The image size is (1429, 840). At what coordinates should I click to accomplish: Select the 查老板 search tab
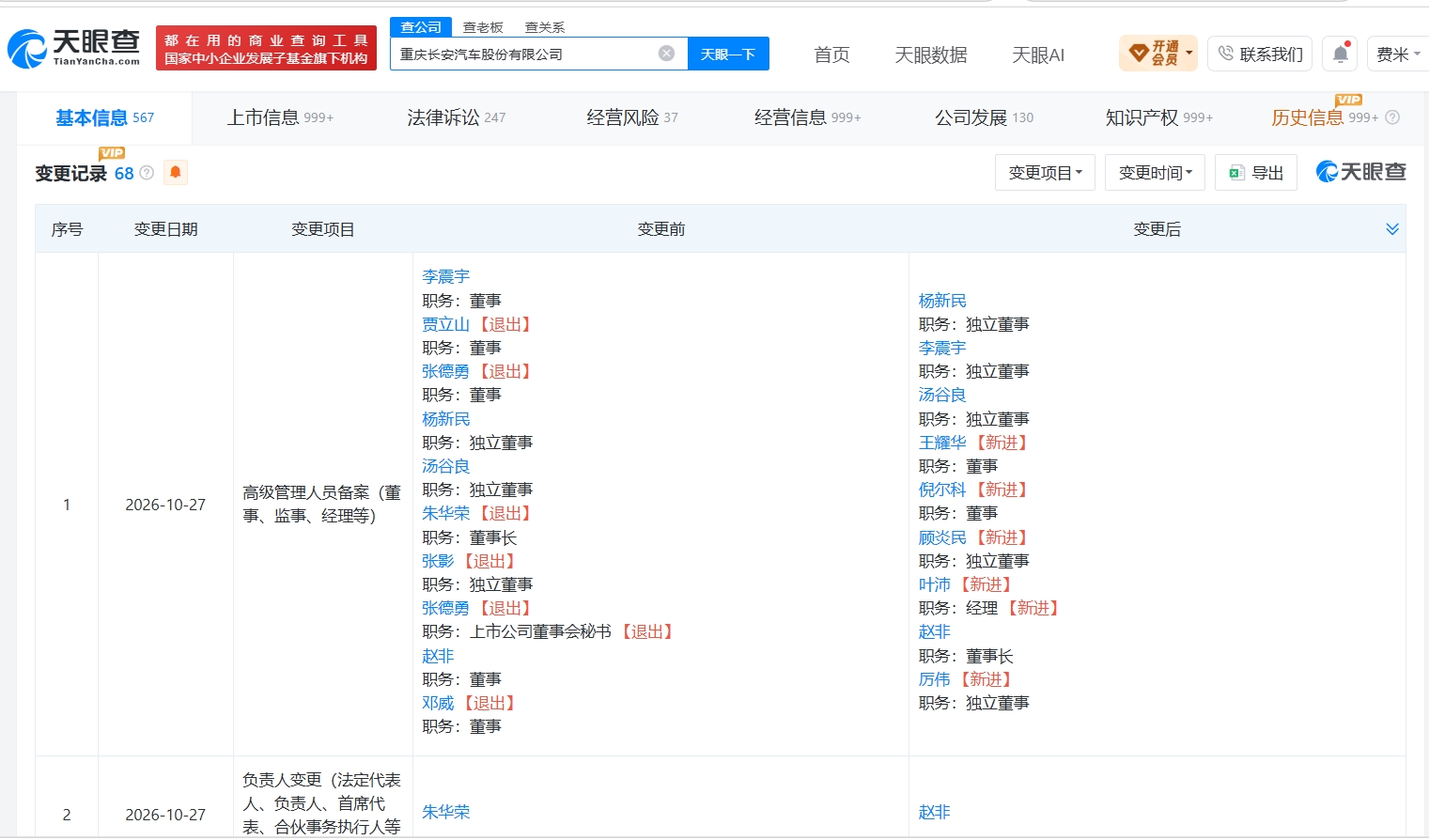(x=483, y=27)
